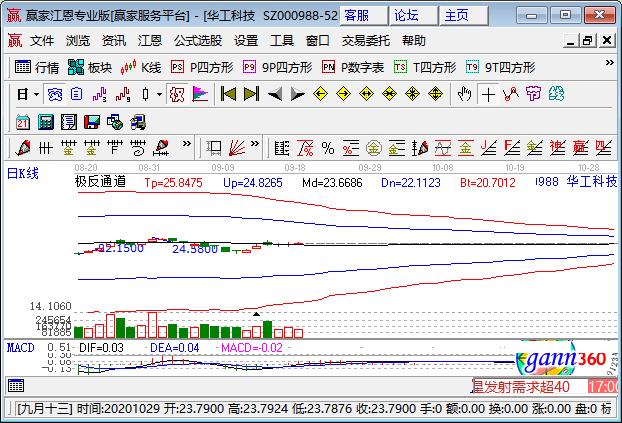Click the 论坛 forum button
Screen dimensions: 622x423
click(414, 16)
